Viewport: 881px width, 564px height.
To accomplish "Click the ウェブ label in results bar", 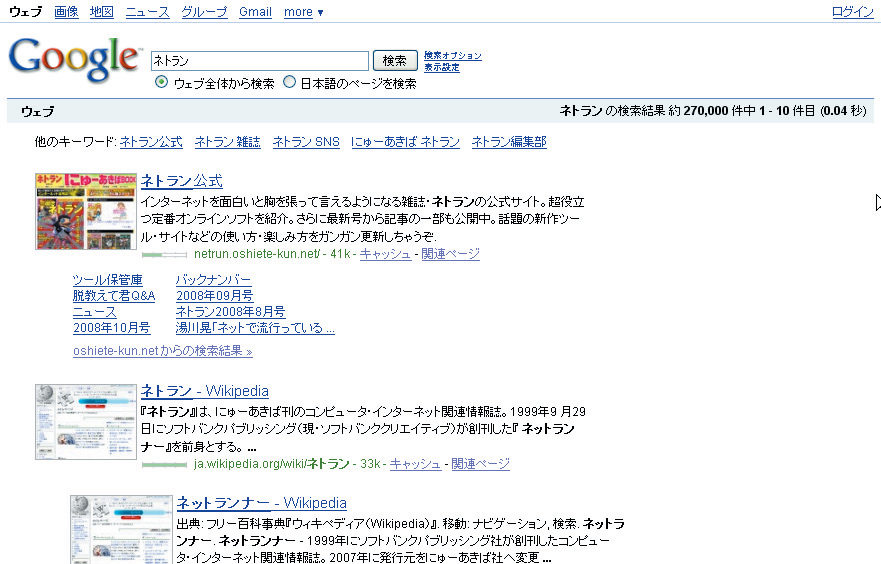I will (38, 111).
